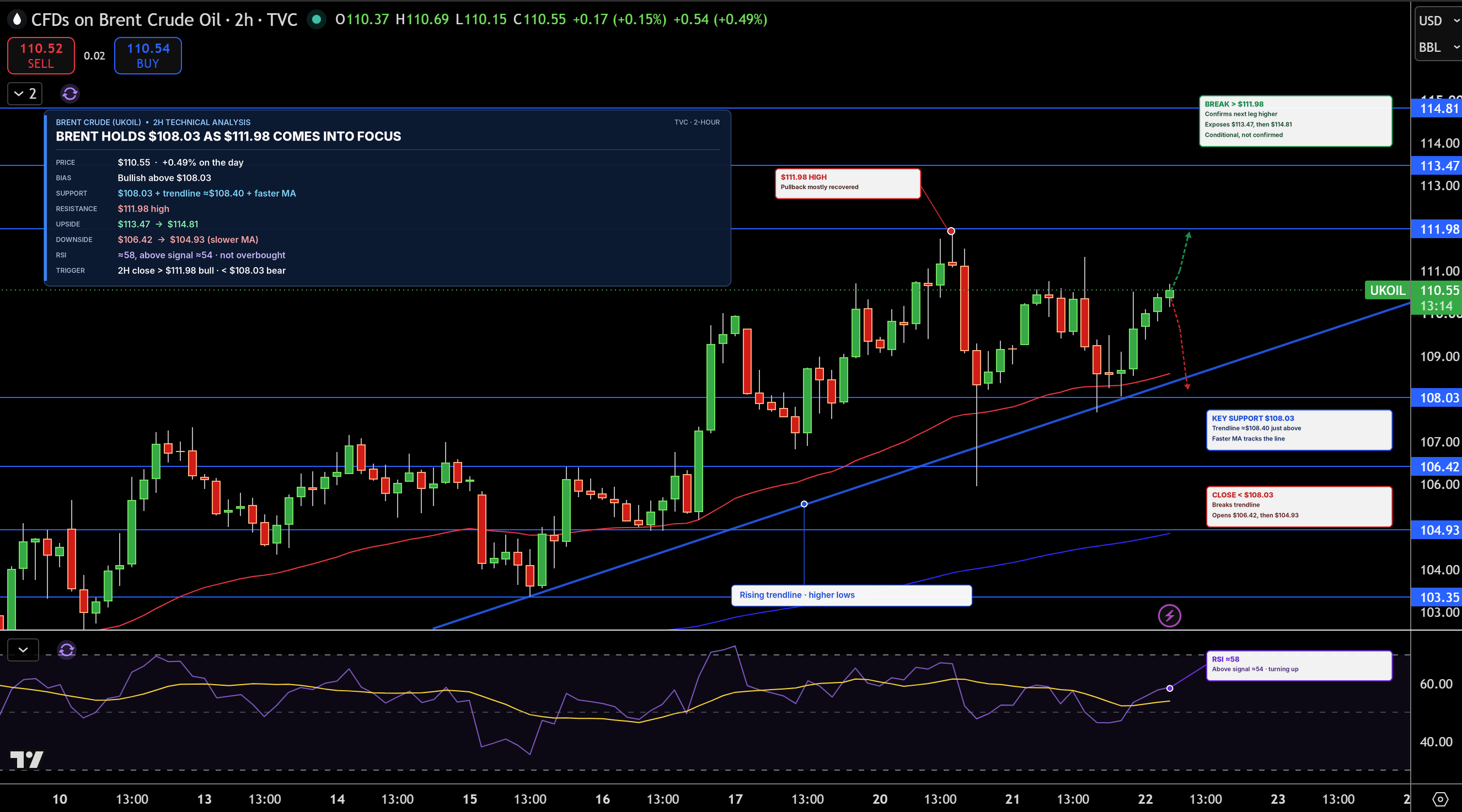
Task: Click the refresh icon beside indicator count
Action: coord(70,94)
